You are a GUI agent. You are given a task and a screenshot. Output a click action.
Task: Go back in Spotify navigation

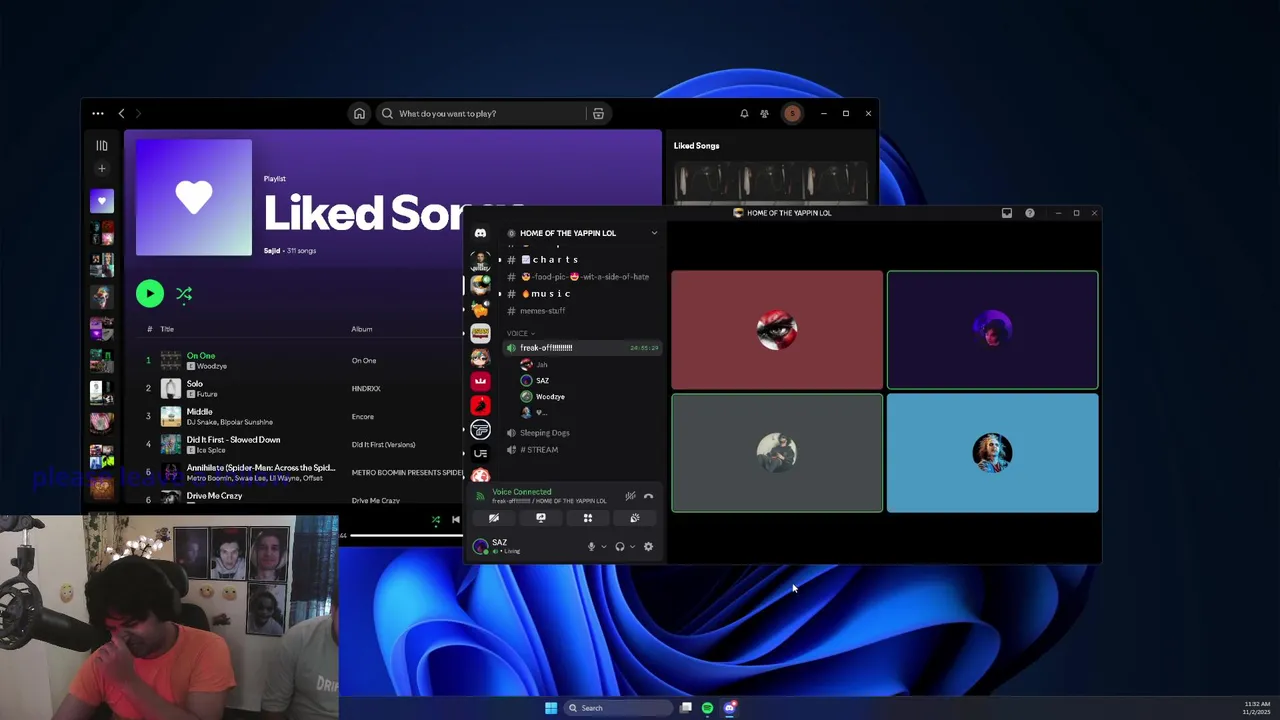(122, 113)
